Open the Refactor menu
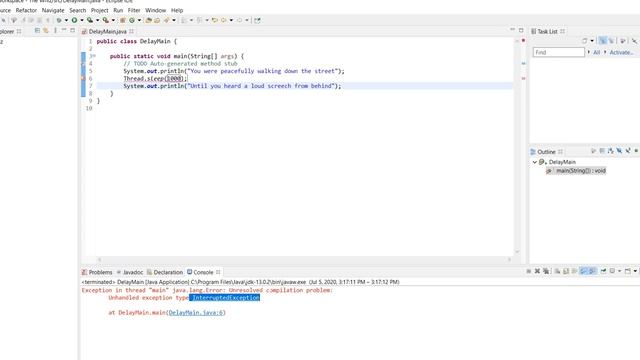640x360 pixels. click(x=26, y=10)
